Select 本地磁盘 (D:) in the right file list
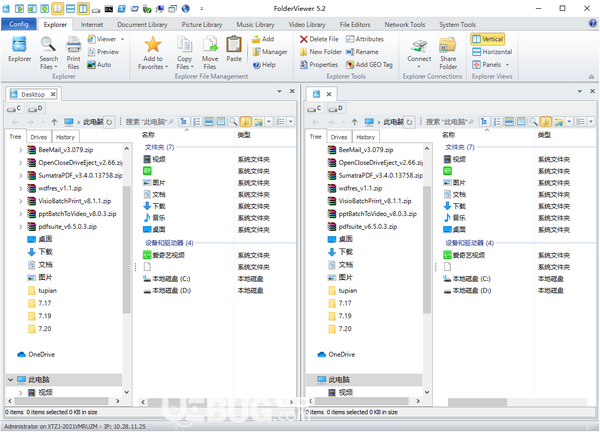This screenshot has height=432, width=600. coord(468,291)
